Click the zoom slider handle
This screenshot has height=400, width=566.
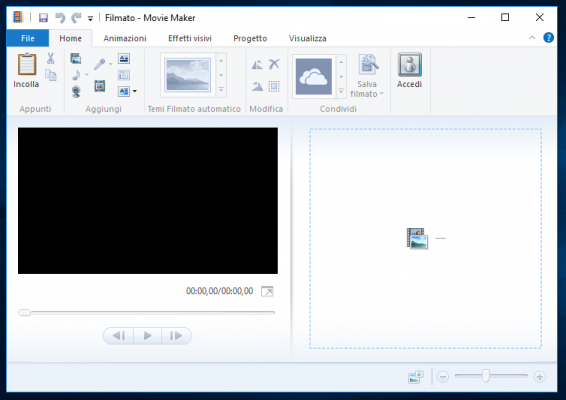click(x=486, y=376)
